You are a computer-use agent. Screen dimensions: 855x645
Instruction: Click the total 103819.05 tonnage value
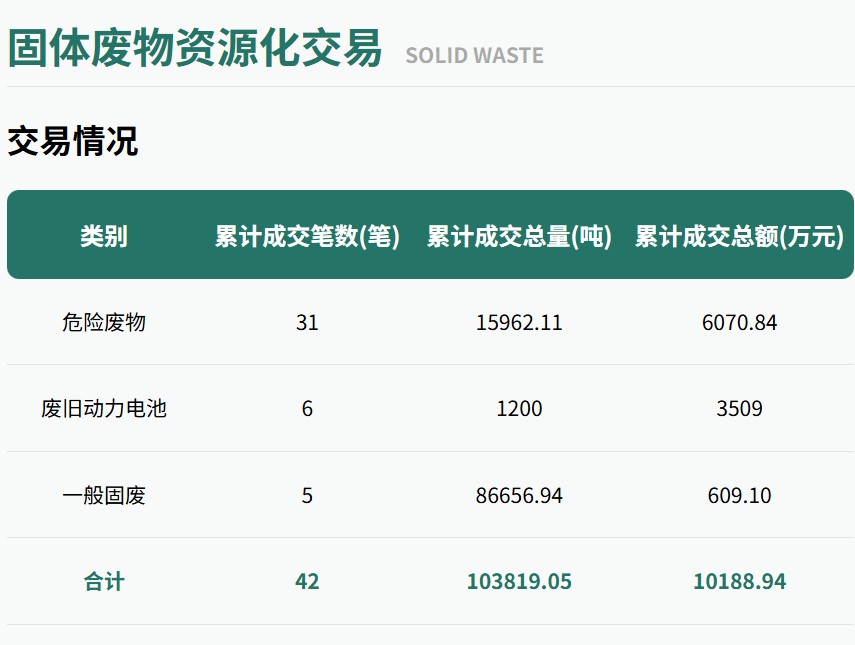(x=519, y=582)
